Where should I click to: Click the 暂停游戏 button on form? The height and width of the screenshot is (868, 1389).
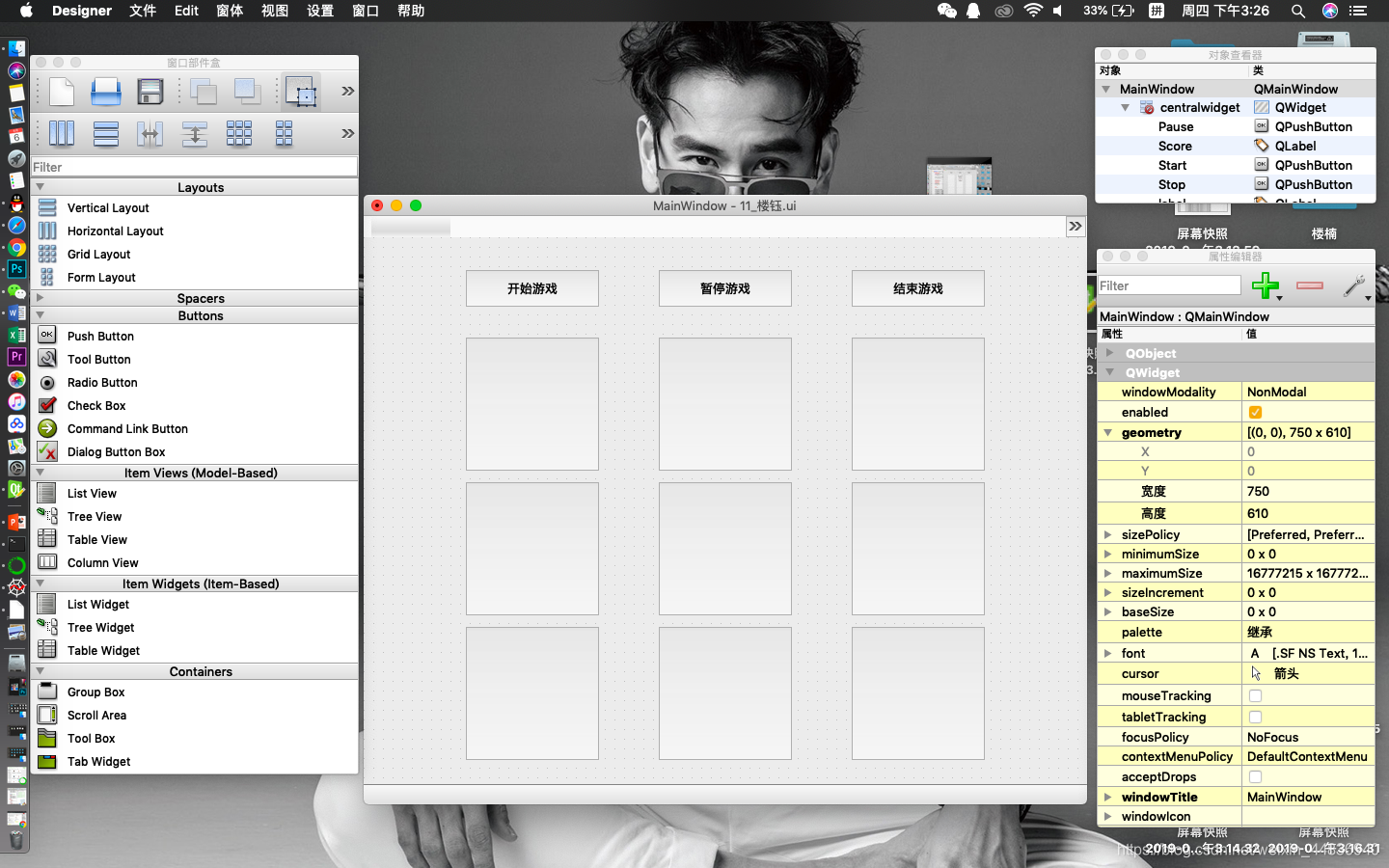pos(725,288)
